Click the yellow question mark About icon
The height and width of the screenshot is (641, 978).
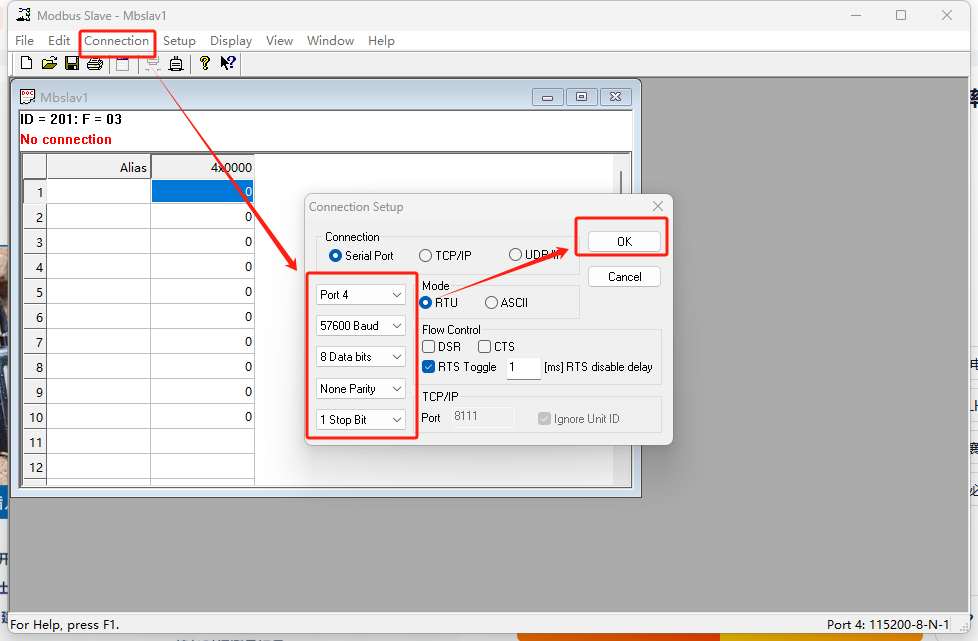[x=205, y=64]
